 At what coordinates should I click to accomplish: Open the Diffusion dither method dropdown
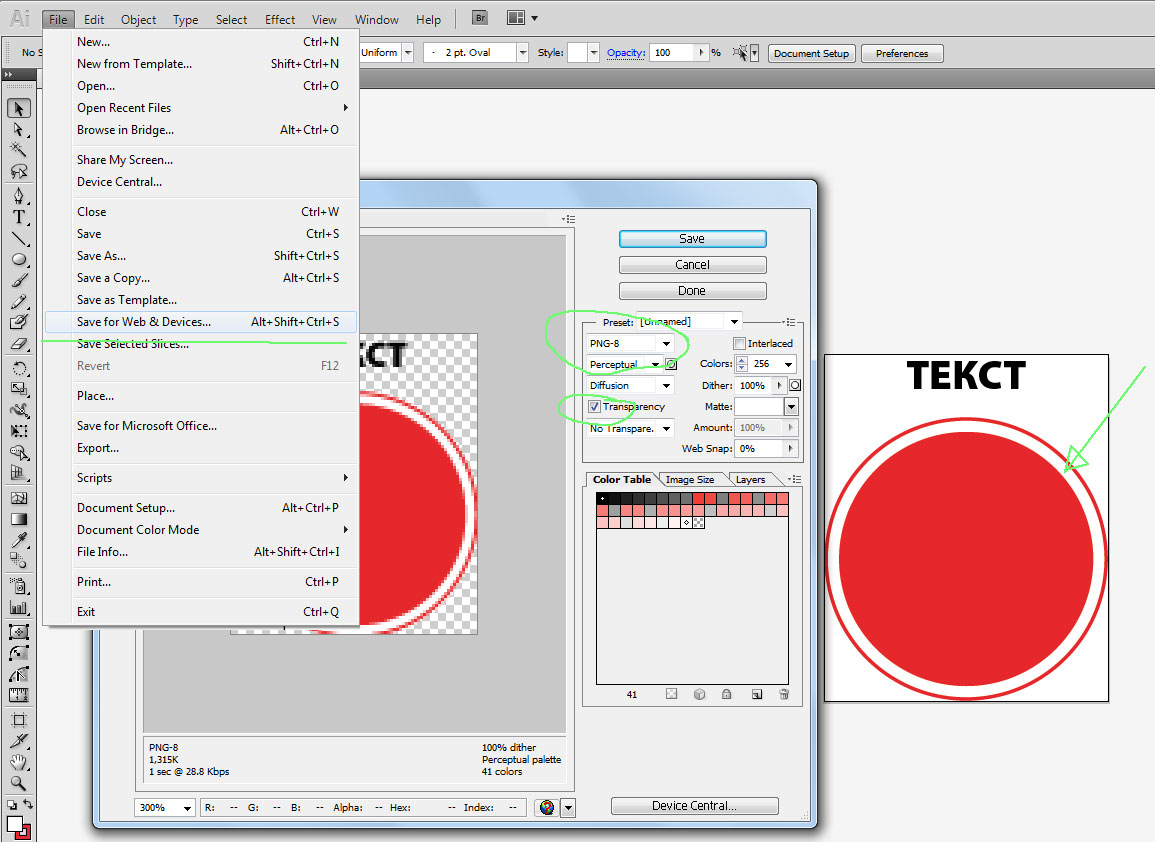point(630,385)
